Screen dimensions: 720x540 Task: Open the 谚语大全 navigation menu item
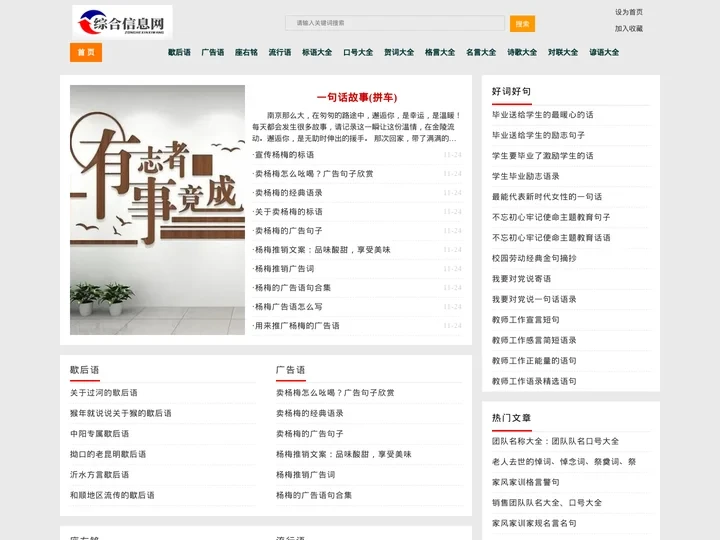click(x=604, y=52)
